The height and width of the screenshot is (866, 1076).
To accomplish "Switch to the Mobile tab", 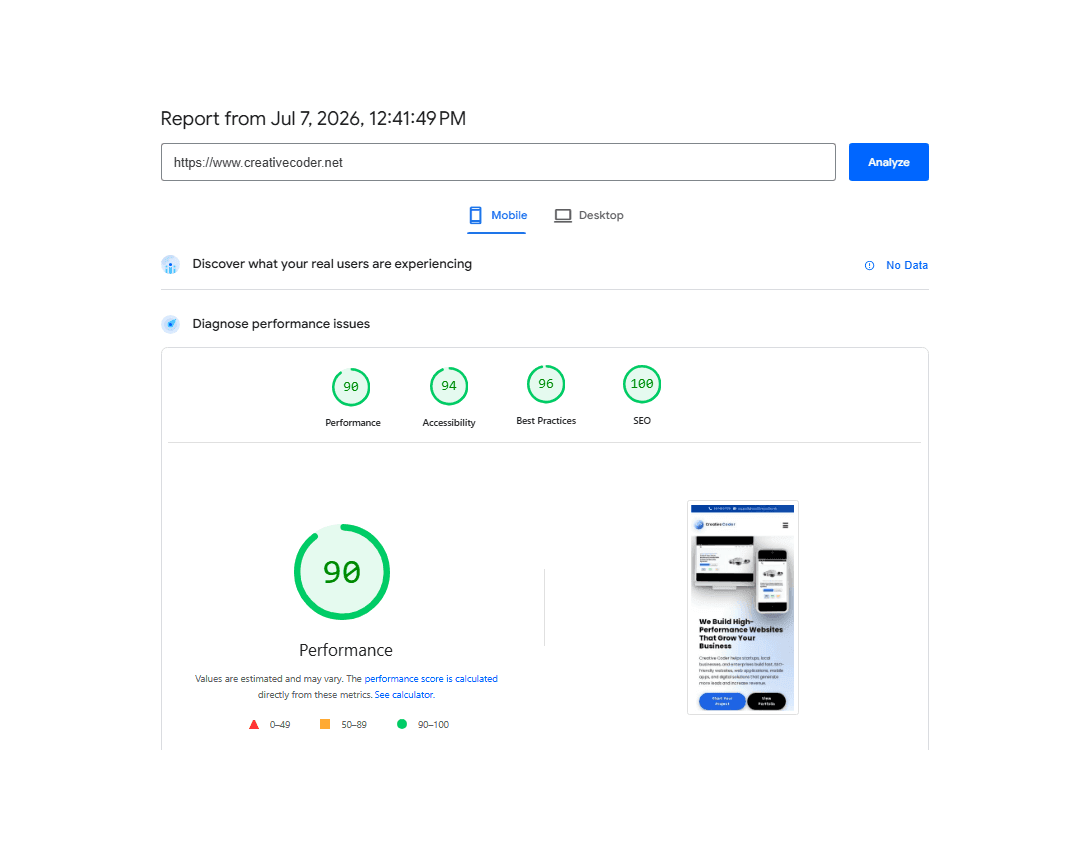I will pyautogui.click(x=498, y=215).
